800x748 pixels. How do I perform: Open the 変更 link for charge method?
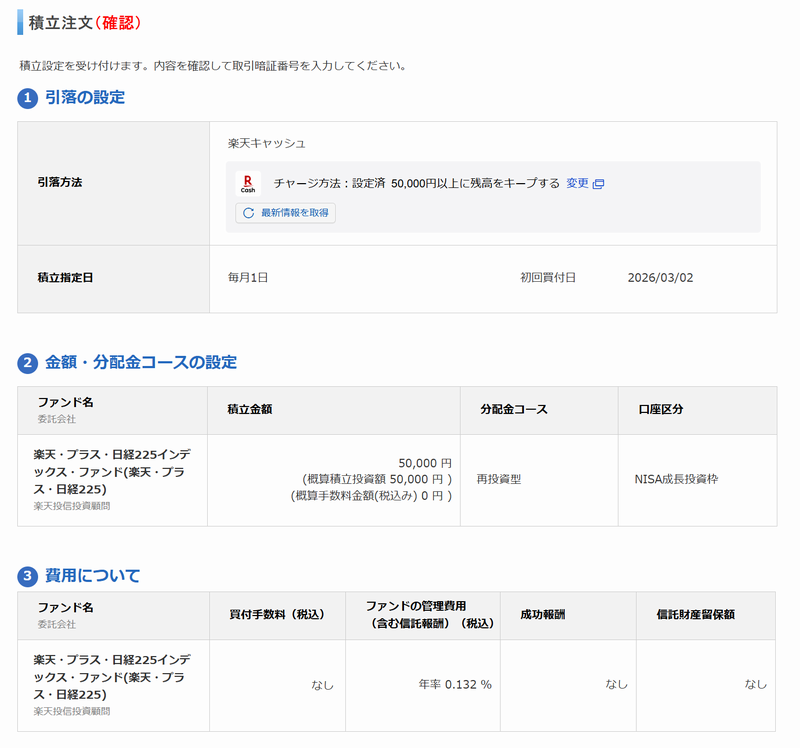tap(578, 183)
